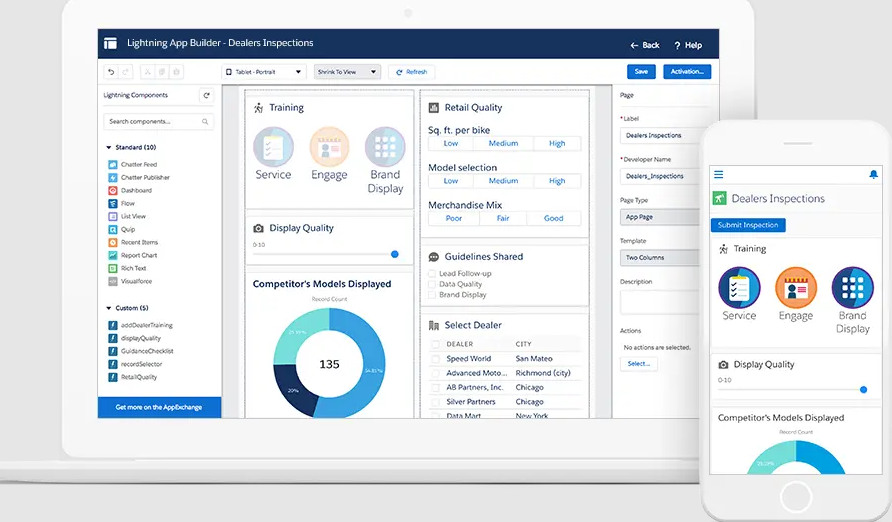Click the paste icon in toolbar
This screenshot has width=892, height=522.
pyautogui.click(x=176, y=72)
